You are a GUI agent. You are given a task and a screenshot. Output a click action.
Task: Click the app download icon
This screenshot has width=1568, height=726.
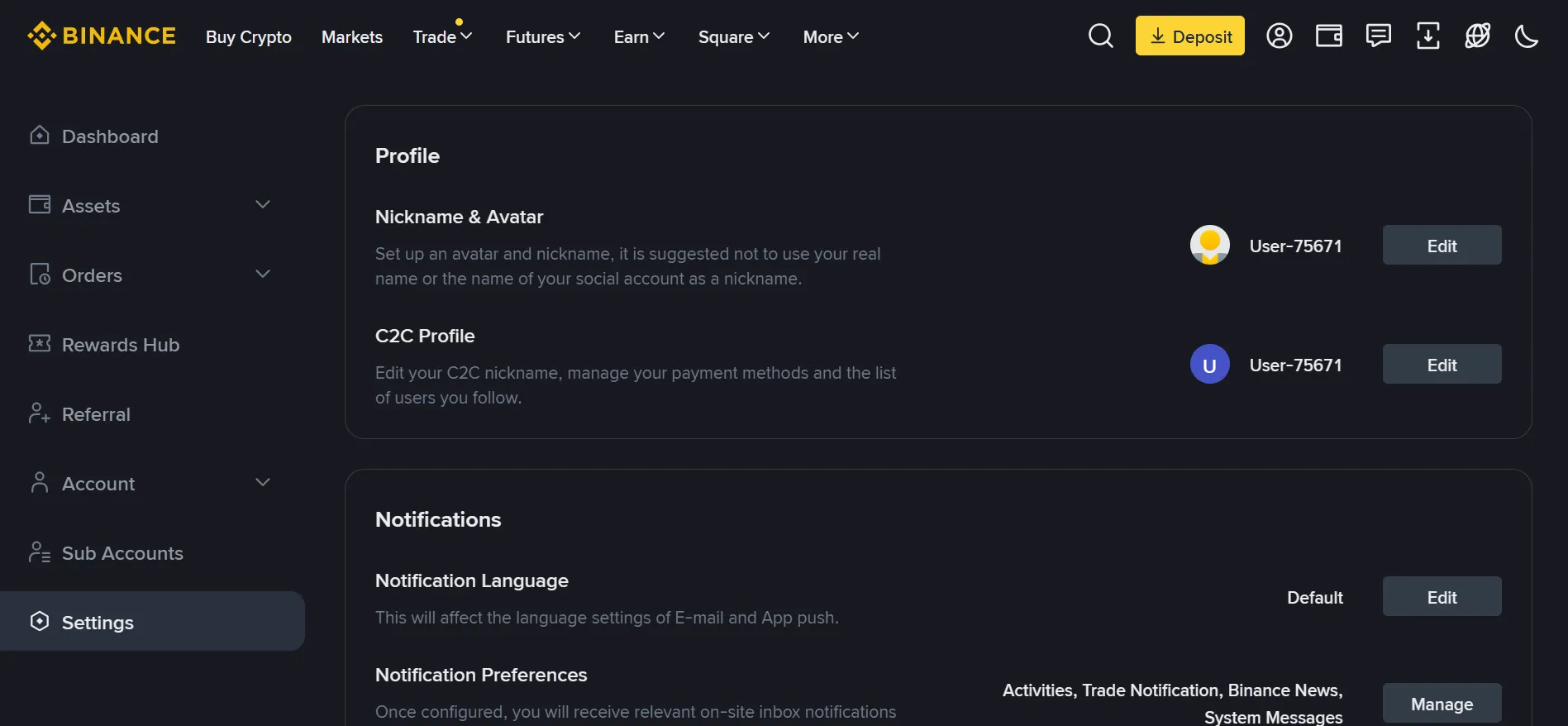click(1428, 36)
